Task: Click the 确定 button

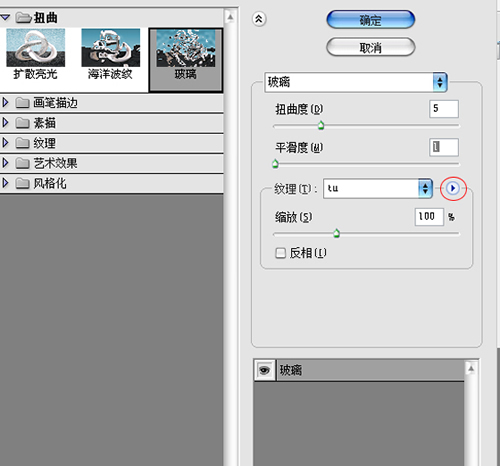Action: 371,20
